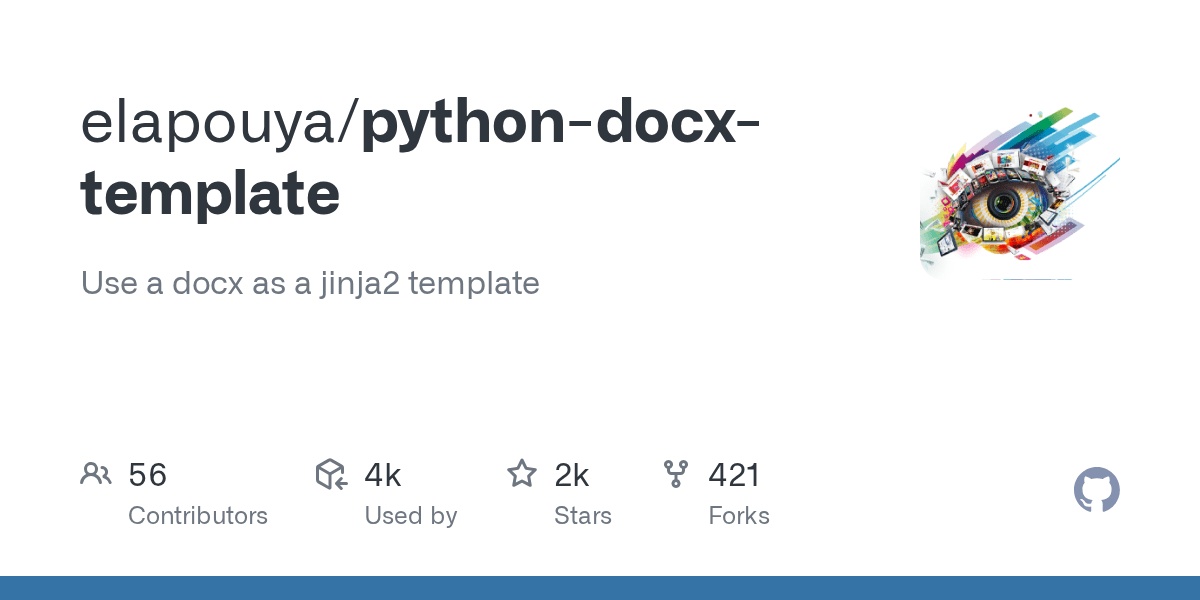Viewport: 1200px width, 600px height.
Task: Click the '421' fork count
Action: (x=735, y=475)
